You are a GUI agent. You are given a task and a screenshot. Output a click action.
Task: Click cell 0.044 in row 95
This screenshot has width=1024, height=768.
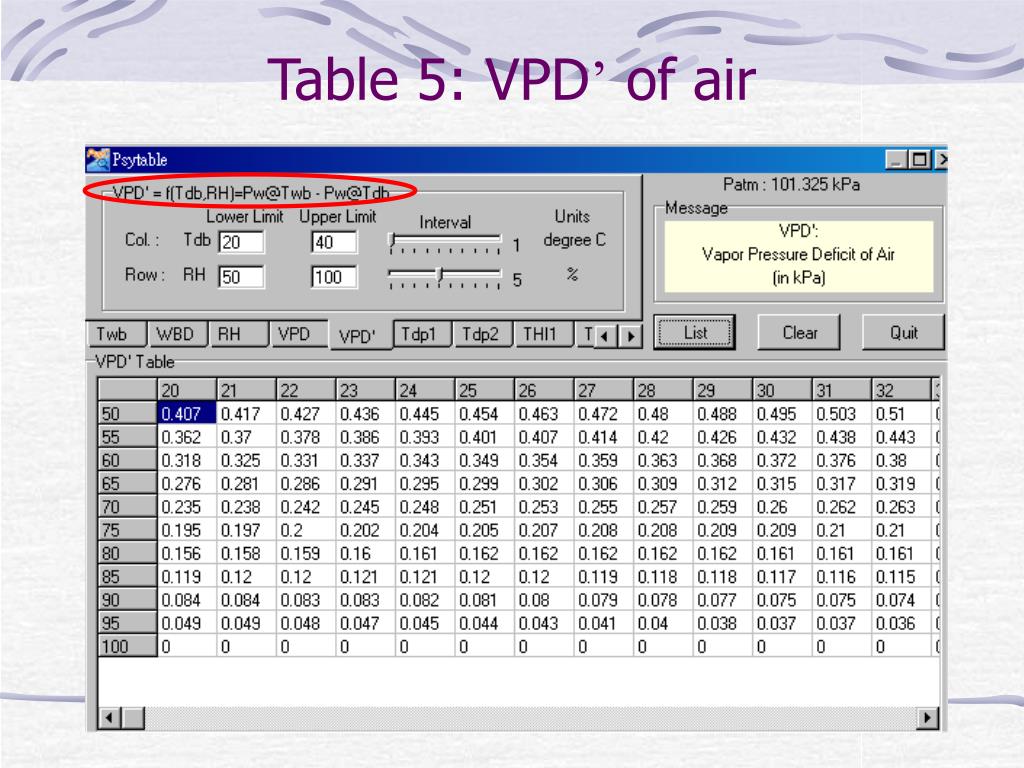point(484,623)
